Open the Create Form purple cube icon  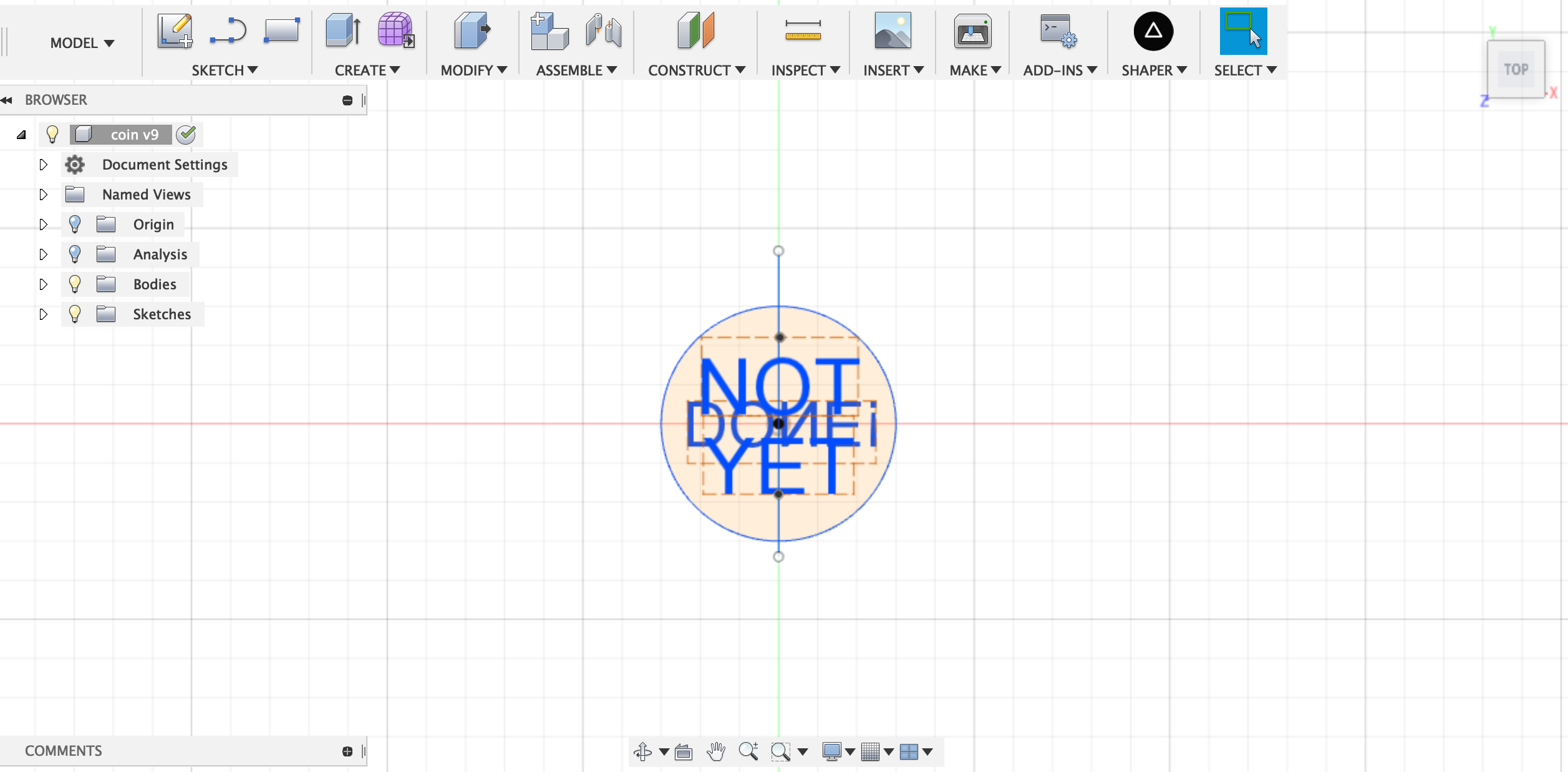click(395, 31)
